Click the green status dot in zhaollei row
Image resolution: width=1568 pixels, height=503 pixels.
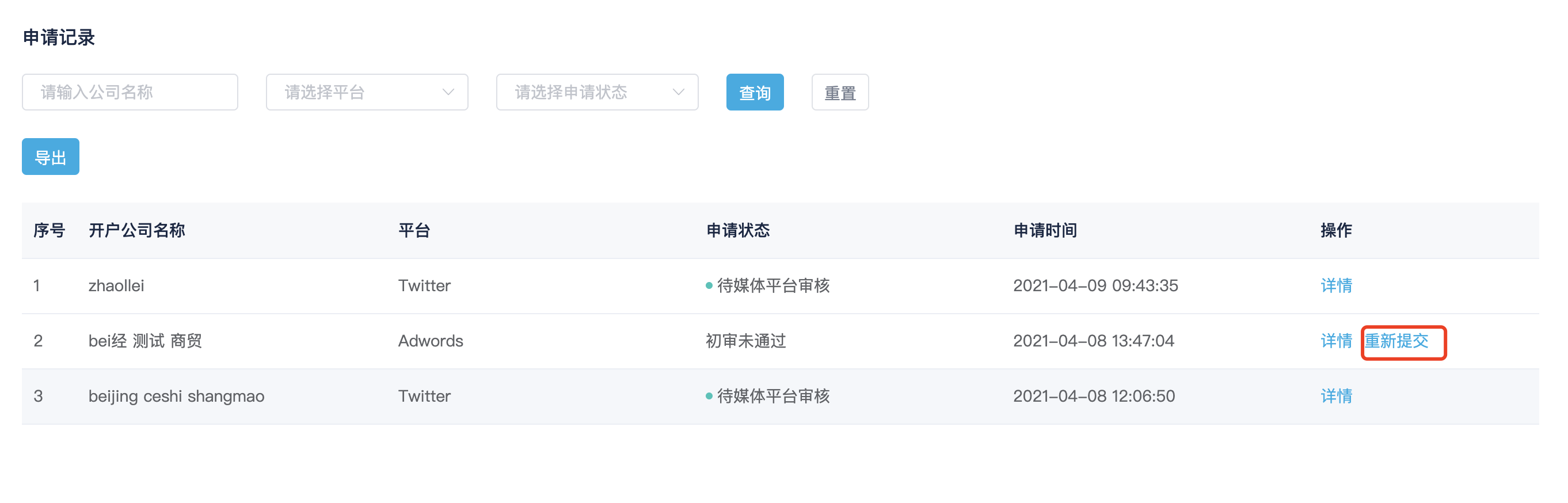709,285
